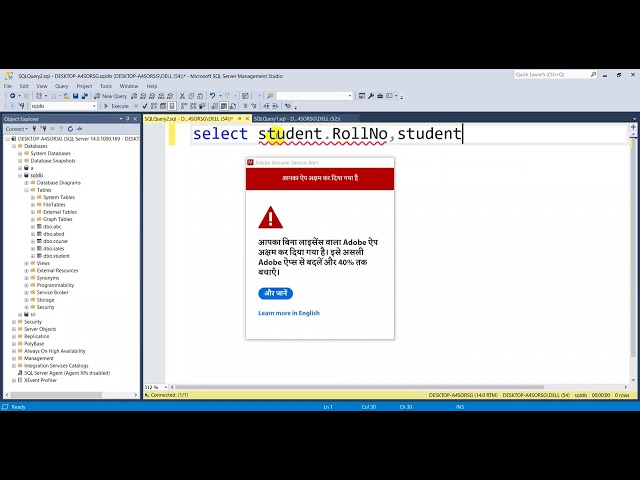Viewport: 640px width, 480px height.
Task: Click the New Query toolbar button
Action: point(111,96)
